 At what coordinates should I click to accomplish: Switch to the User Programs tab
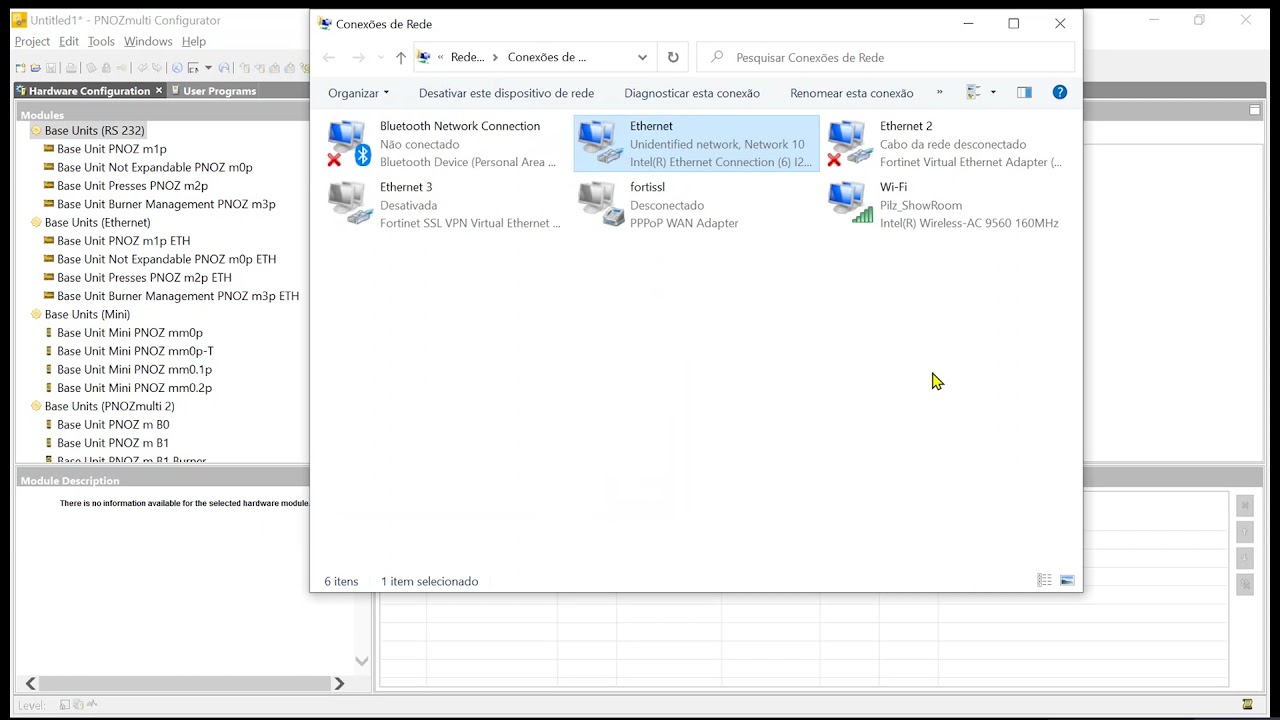click(x=213, y=90)
